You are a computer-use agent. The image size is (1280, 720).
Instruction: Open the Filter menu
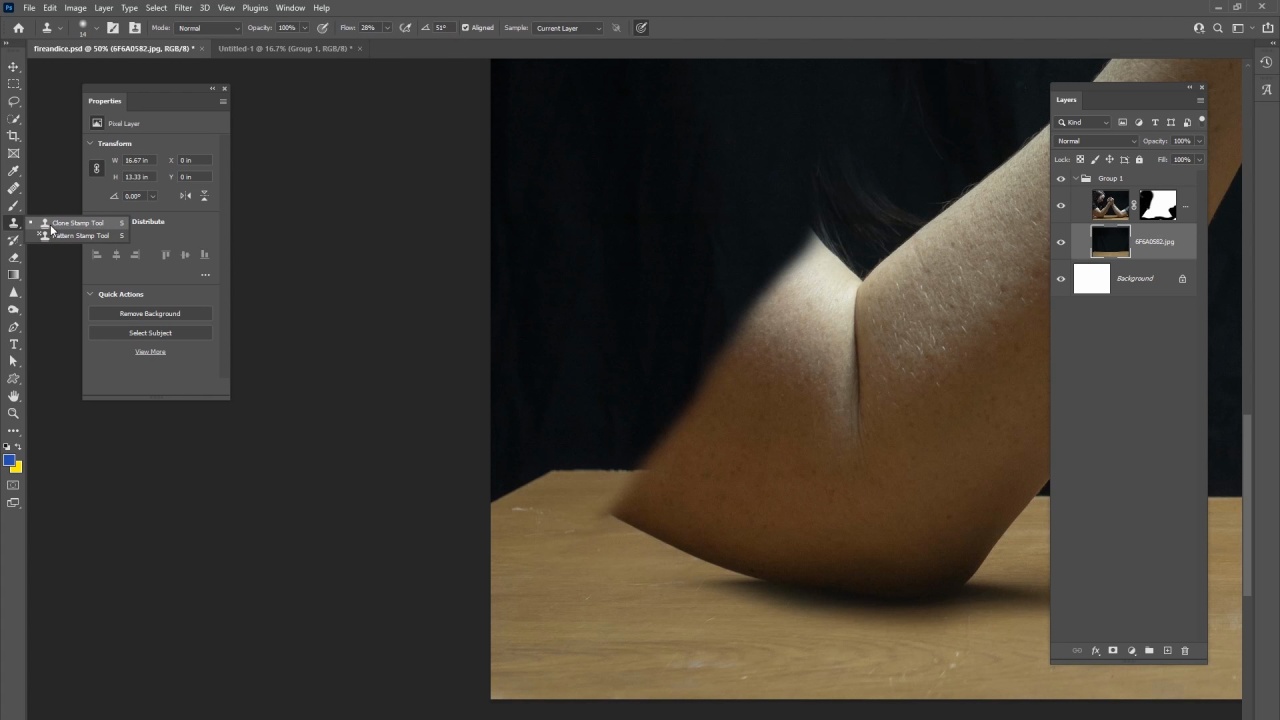(x=183, y=8)
